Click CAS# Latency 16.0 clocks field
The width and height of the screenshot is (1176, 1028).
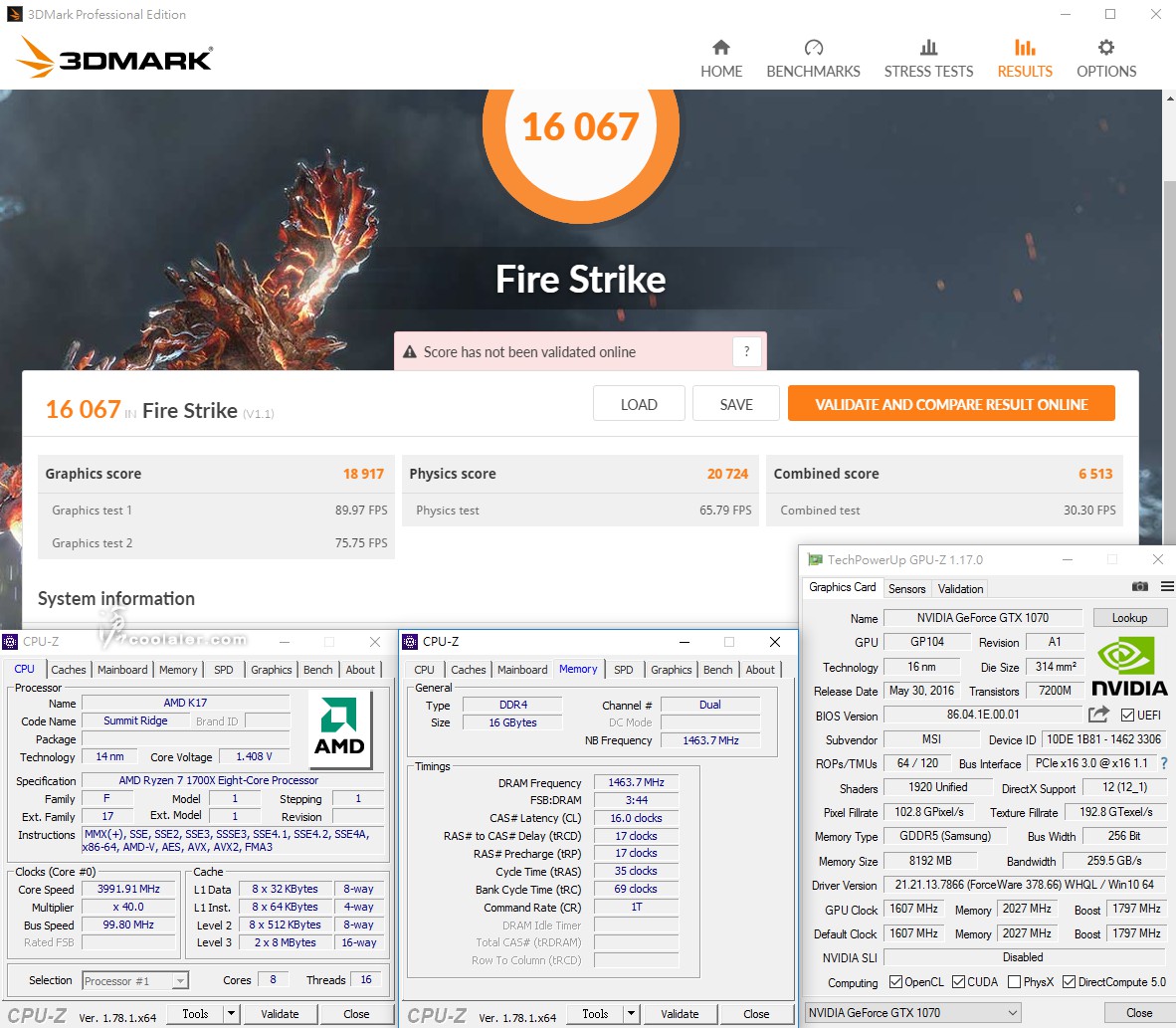coord(636,818)
